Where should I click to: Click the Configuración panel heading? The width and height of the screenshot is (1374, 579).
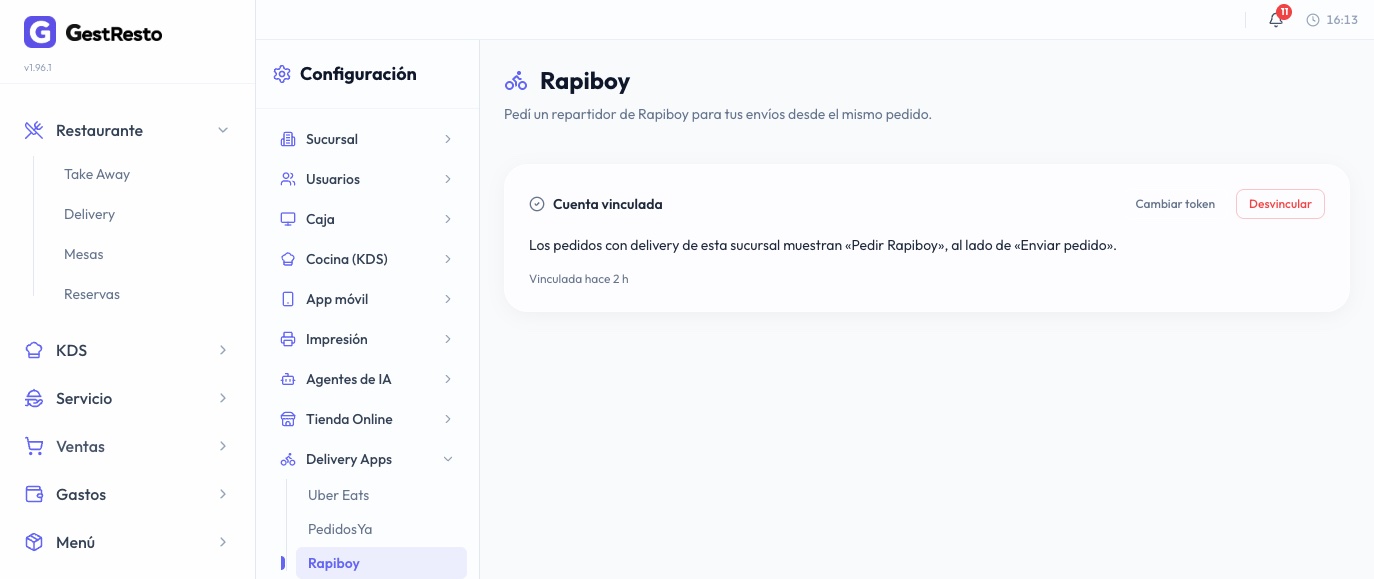358,74
